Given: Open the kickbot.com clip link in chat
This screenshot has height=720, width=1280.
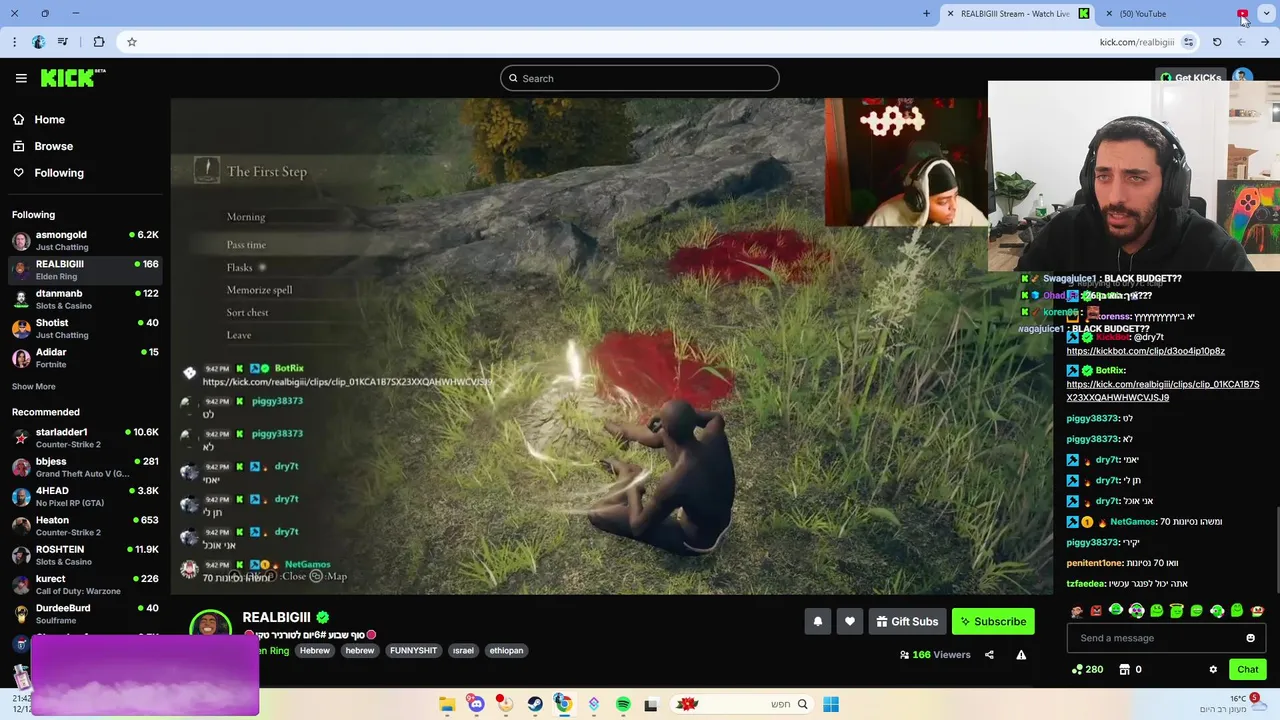Looking at the screenshot, I should [1145, 351].
